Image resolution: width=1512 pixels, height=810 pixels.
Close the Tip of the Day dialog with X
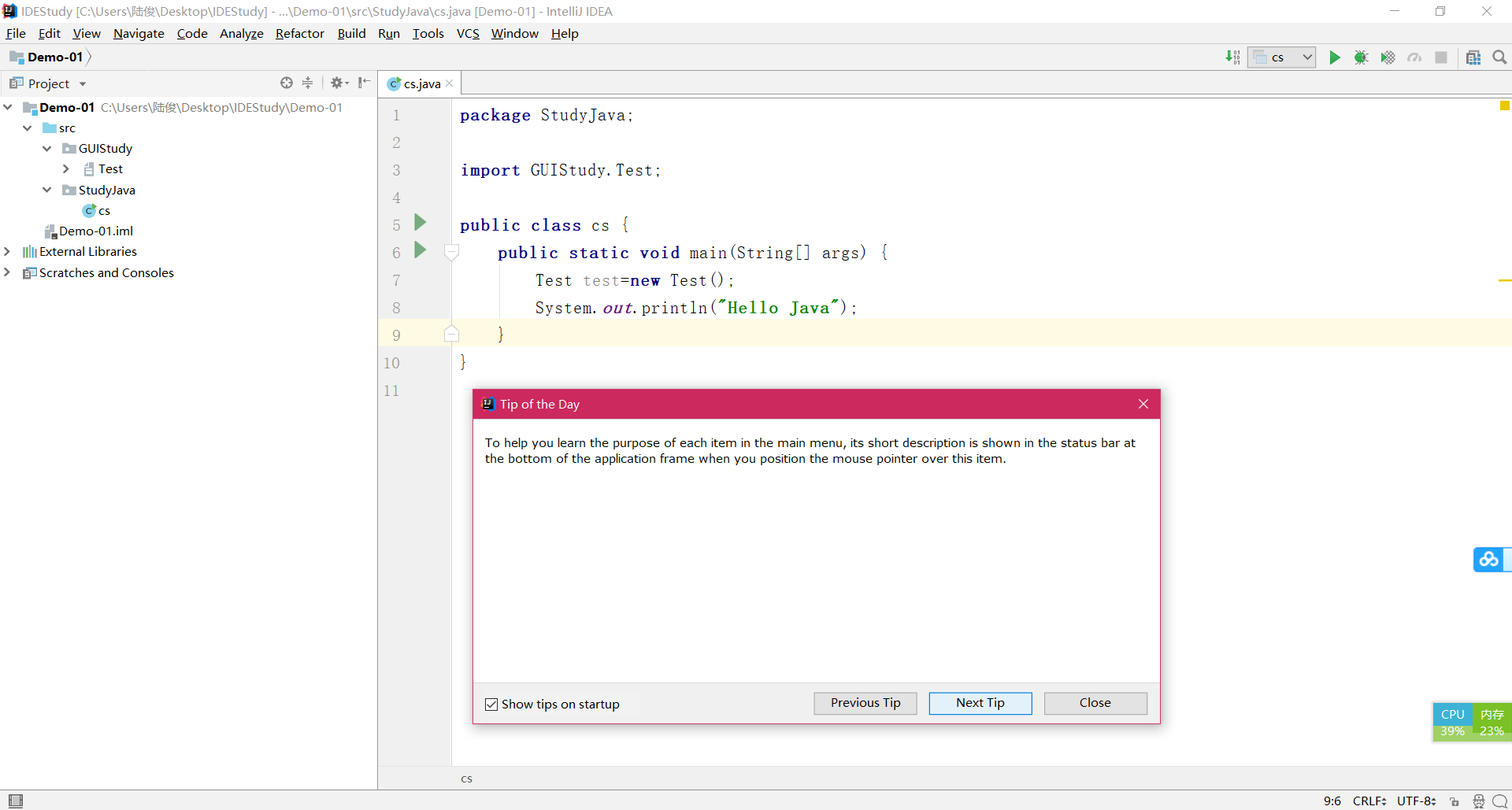1143,404
